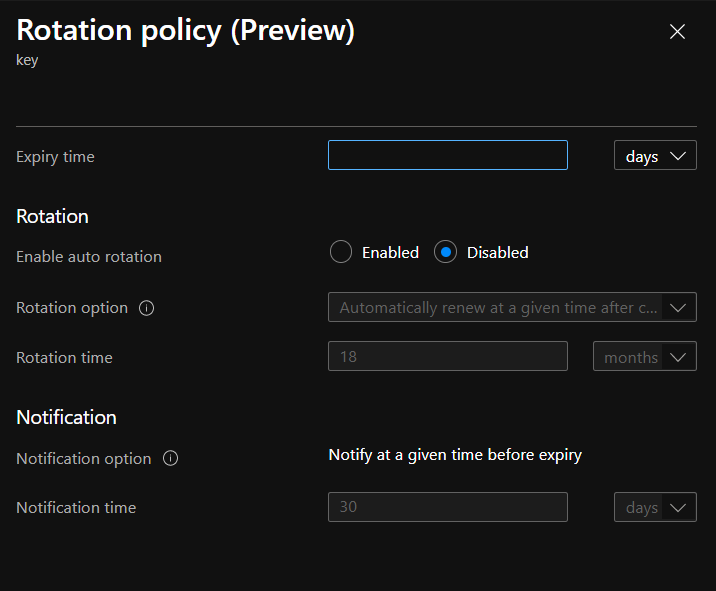Click the Rotation option info icon
Screen dimensions: 716x591
pyautogui.click(x=147, y=308)
